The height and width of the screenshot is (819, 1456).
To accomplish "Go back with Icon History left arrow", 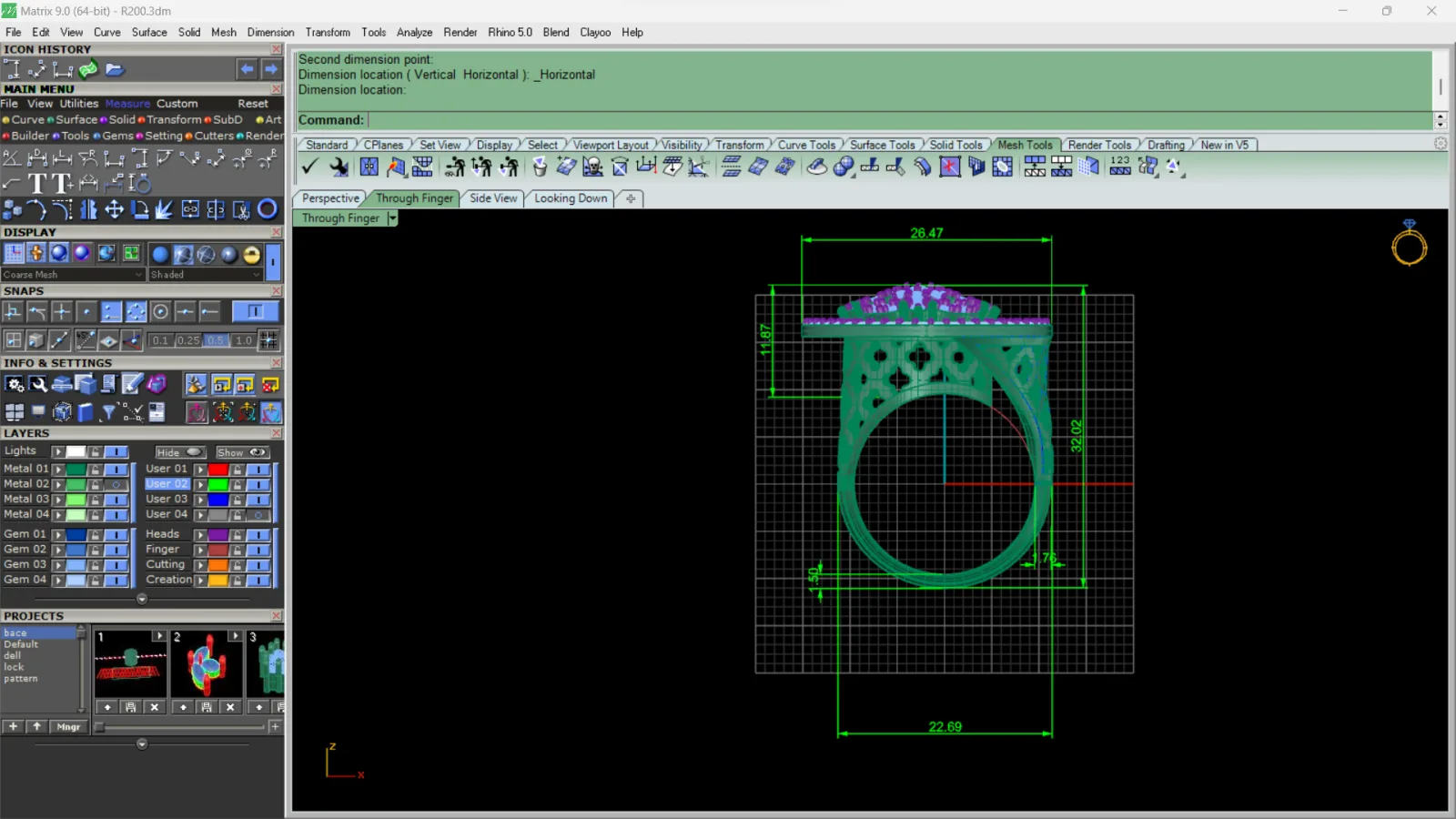I will [x=248, y=69].
